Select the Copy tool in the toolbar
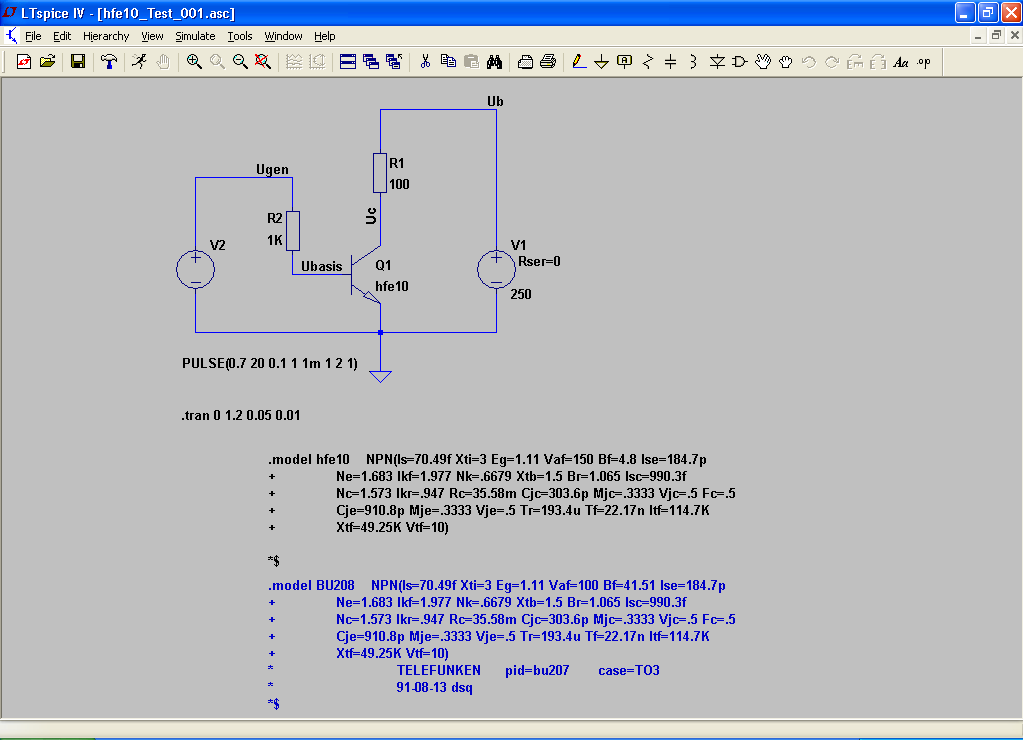 tap(448, 62)
